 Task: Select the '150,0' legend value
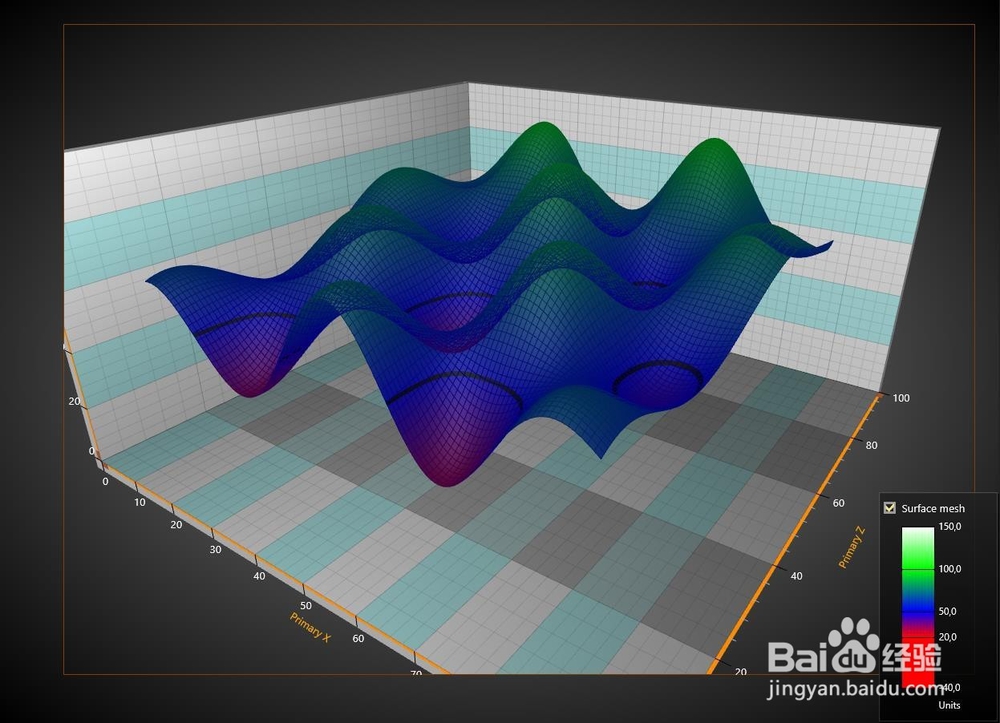tap(949, 527)
